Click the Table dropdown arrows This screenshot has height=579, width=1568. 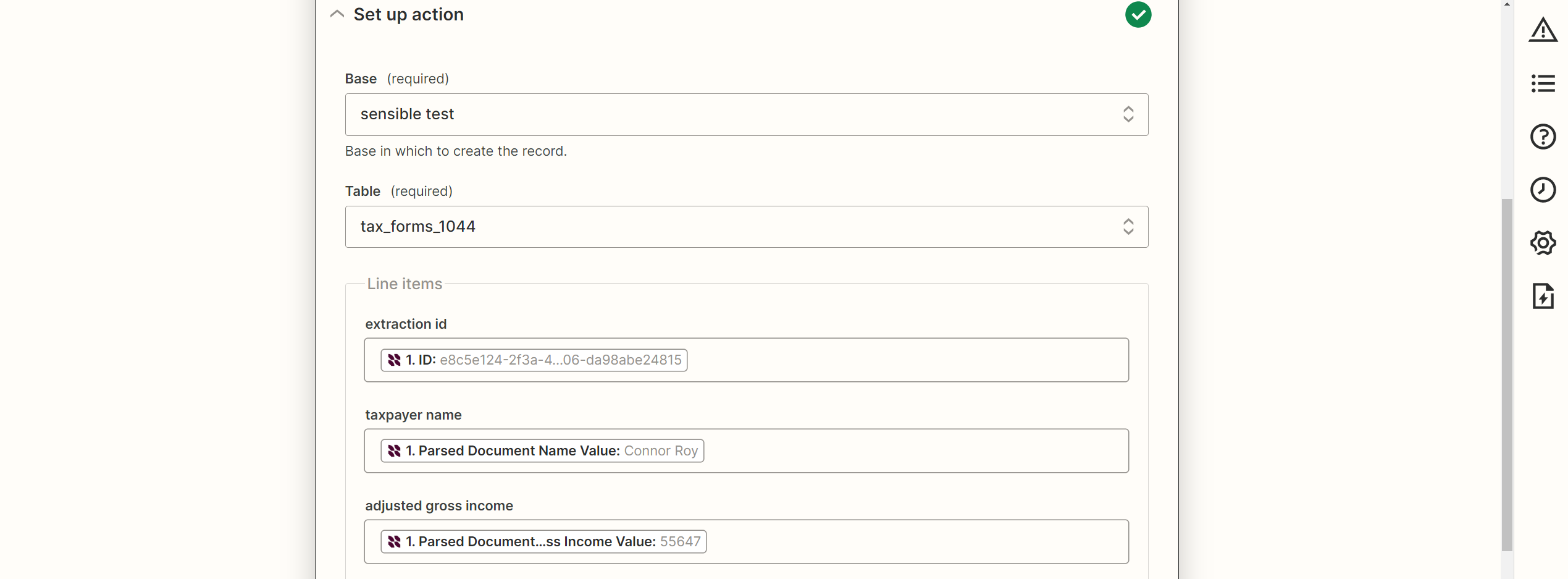click(1128, 227)
